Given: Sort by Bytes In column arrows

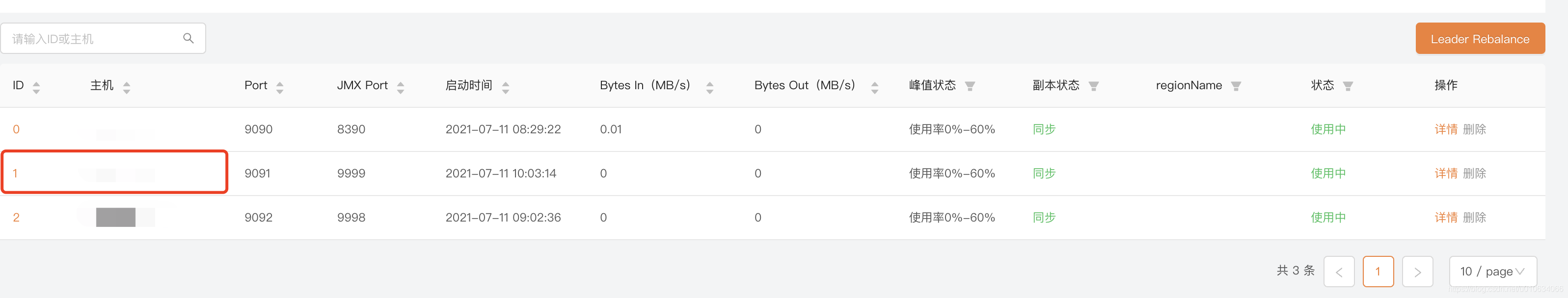Looking at the screenshot, I should coord(710,87).
